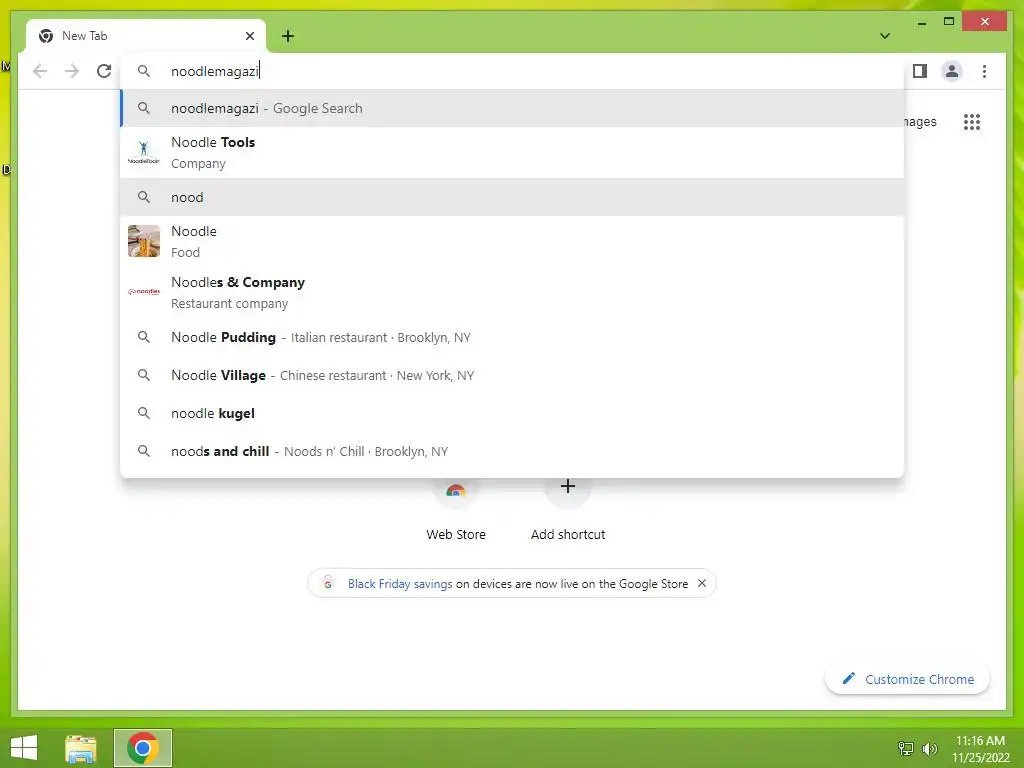Click the Noodles & Company logo
This screenshot has height=768, width=1024.
(144, 292)
